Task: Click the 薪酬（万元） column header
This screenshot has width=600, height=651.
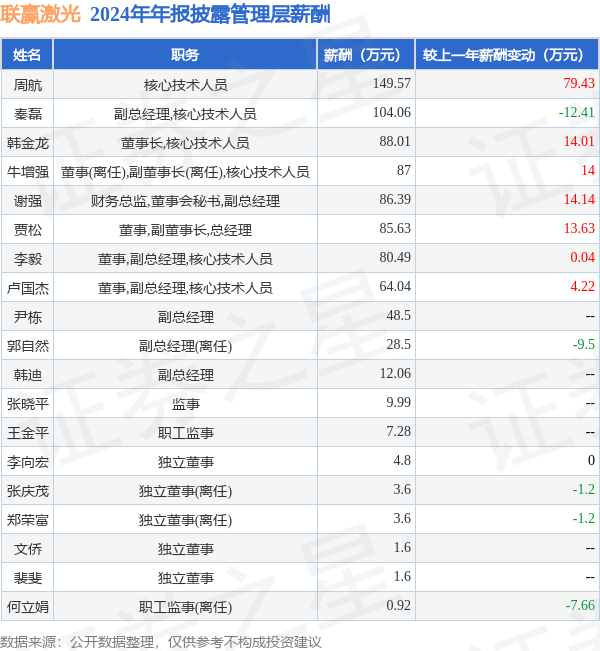Action: pos(366,54)
